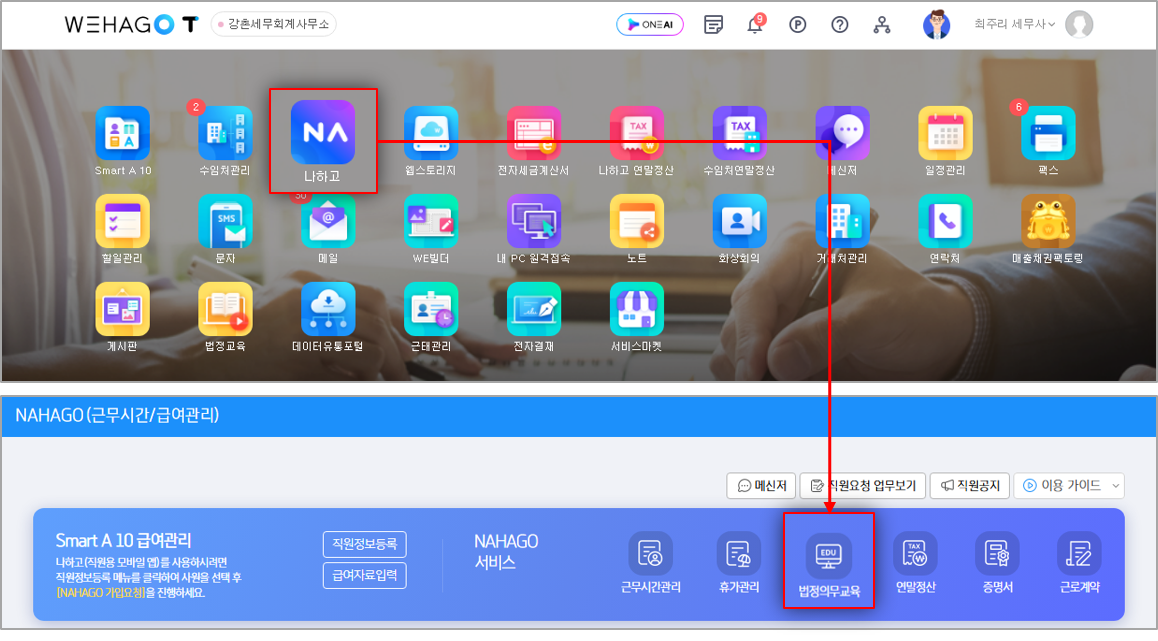Click the ONE AI button
The height and width of the screenshot is (641, 1158).
650,25
